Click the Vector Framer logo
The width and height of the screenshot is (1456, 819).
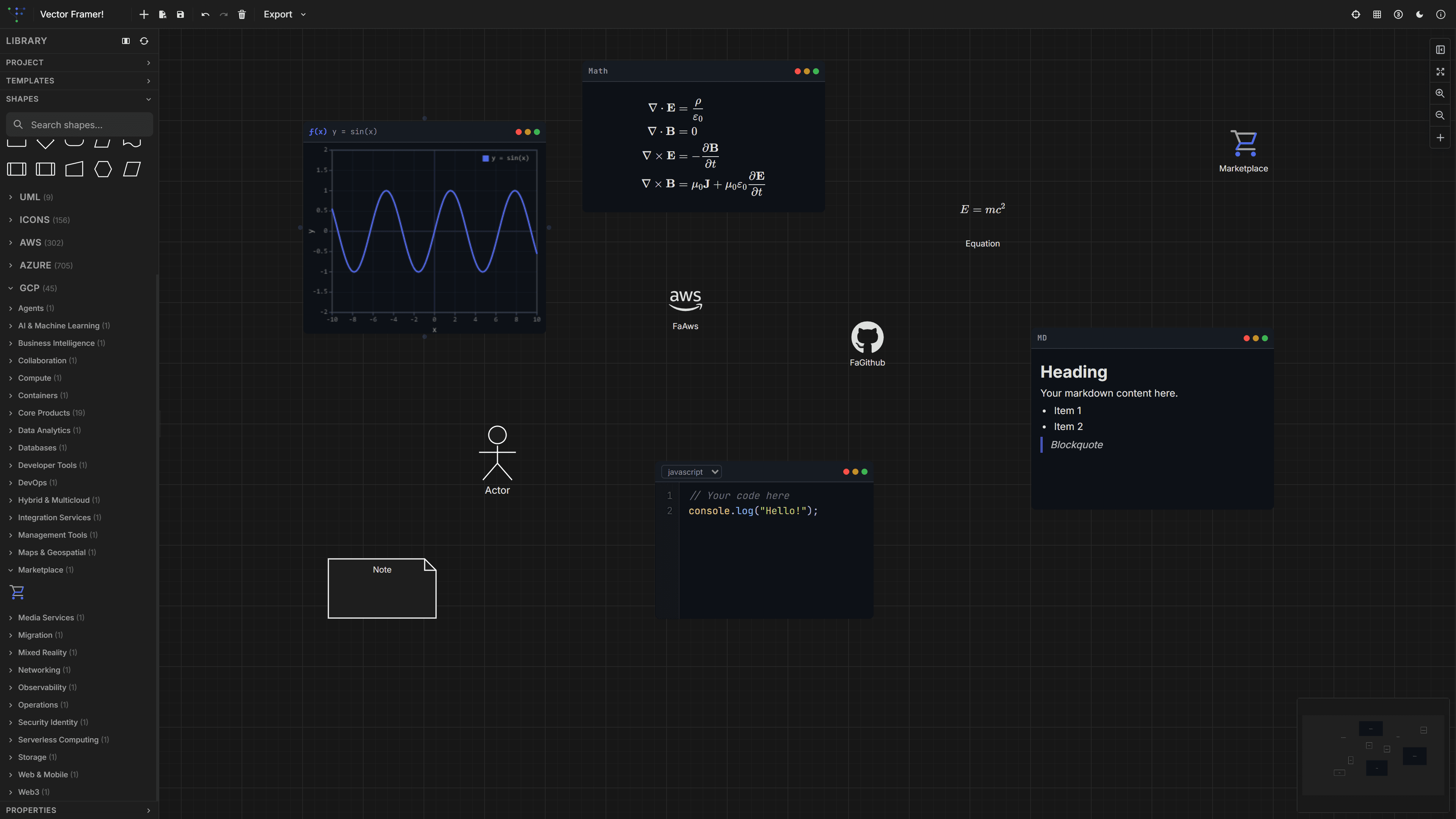tap(17, 14)
